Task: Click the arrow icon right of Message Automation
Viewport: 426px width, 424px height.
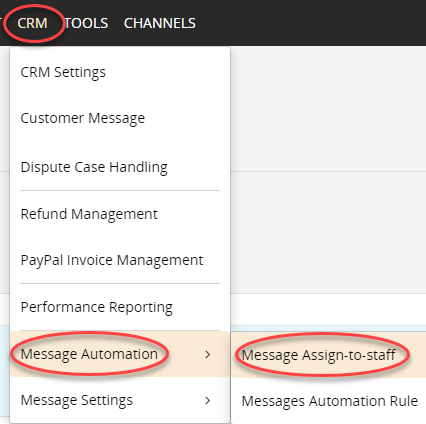Action: click(x=208, y=354)
